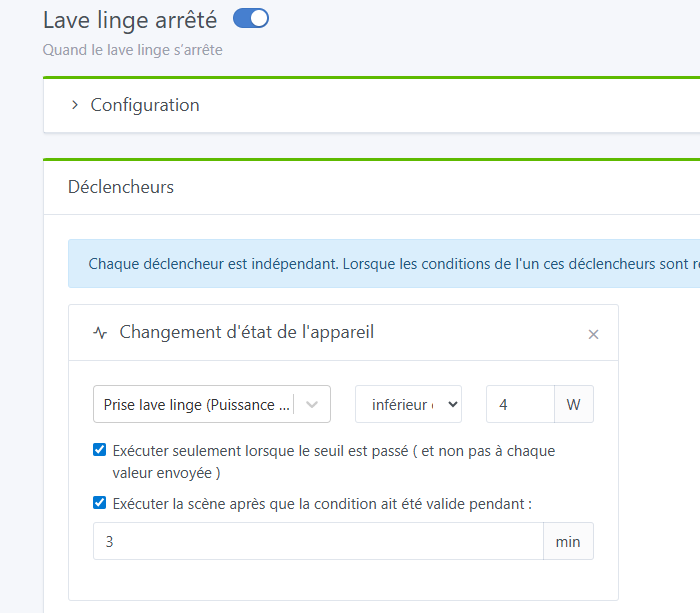The image size is (700, 613).
Task: Uncheck Exécuter la scène après condition valide
Action: (99, 503)
